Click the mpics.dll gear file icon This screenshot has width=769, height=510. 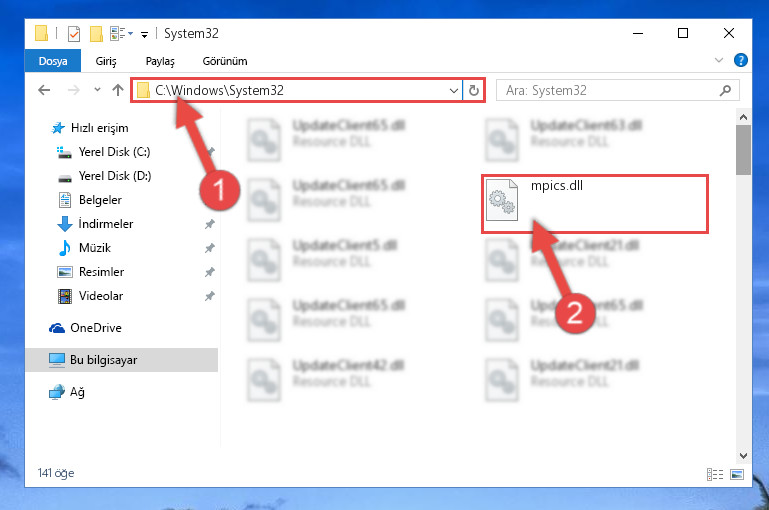pyautogui.click(x=502, y=200)
